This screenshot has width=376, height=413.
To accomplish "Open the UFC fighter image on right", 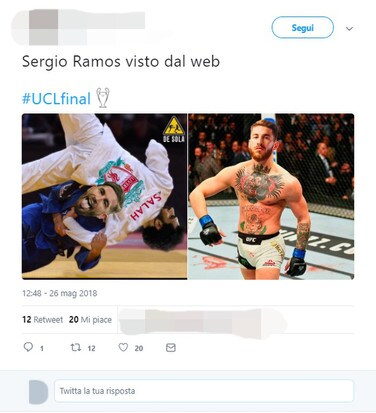I will 271,196.
